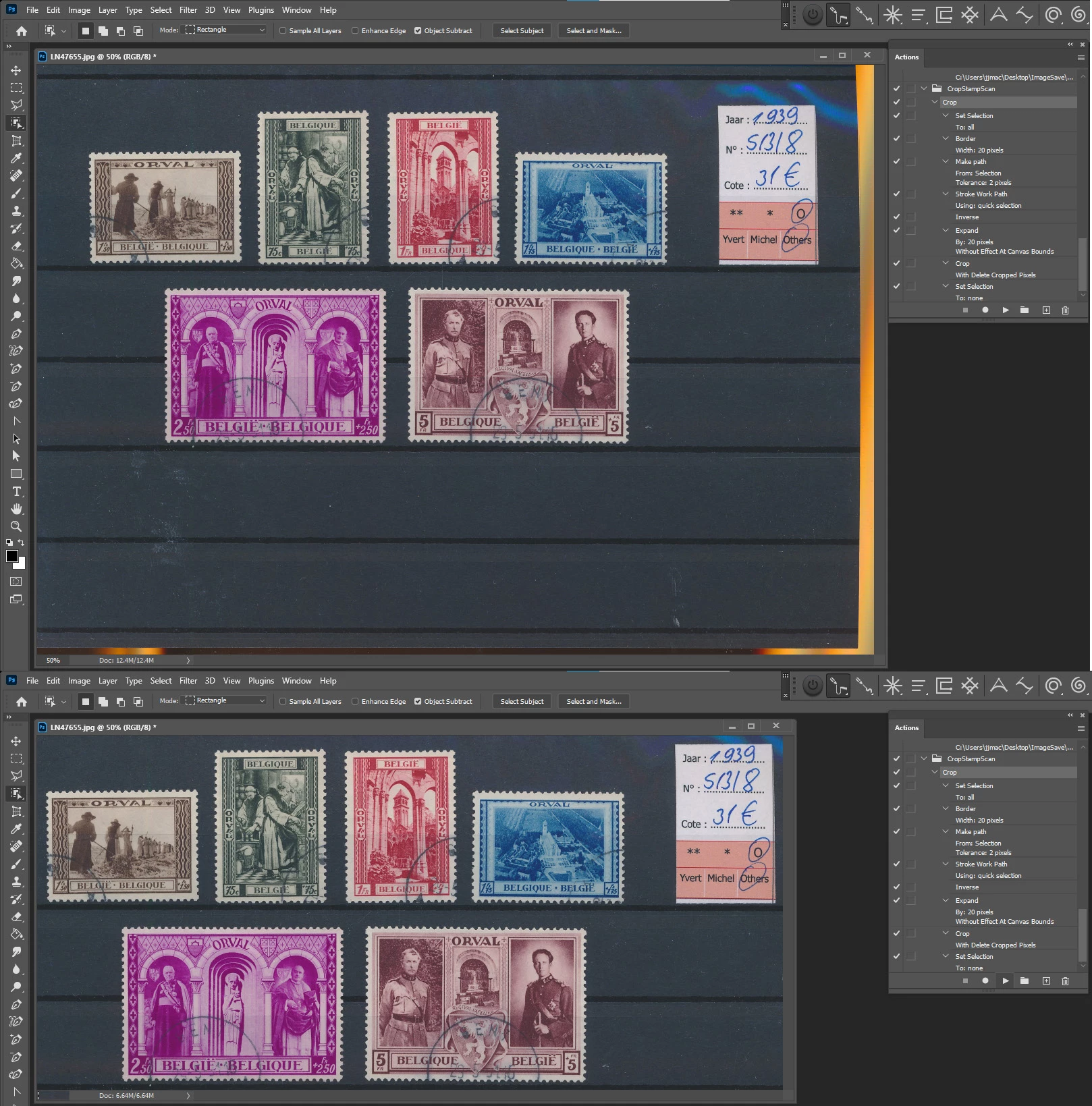
Task: Select the Clone Stamp tool in upper toolbar
Action: 16,211
